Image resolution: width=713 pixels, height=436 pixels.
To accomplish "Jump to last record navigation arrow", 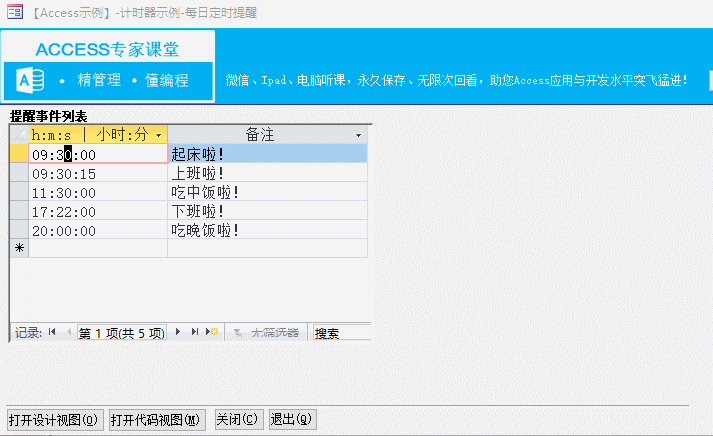I will (195, 332).
